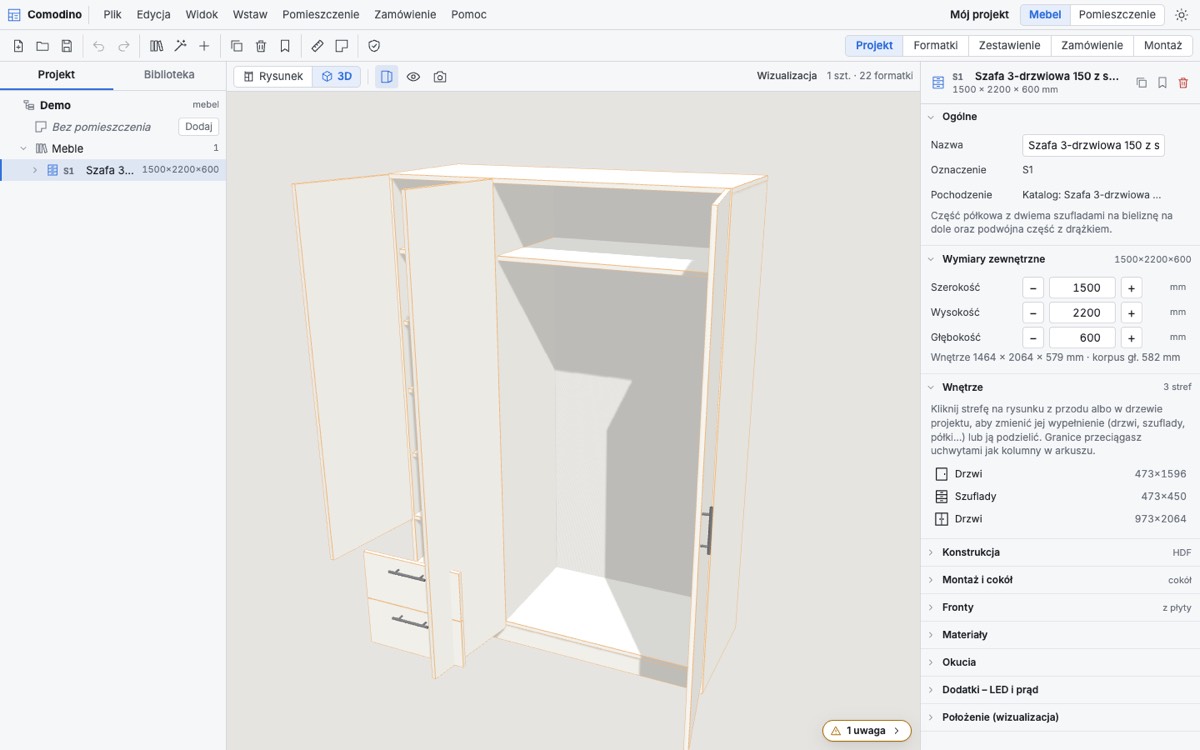Toggle the split panel view button

tap(386, 76)
